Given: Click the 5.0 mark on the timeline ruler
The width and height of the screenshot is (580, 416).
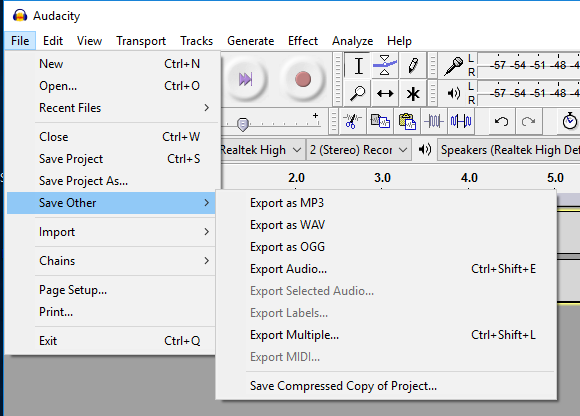Looking at the screenshot, I should pyautogui.click(x=555, y=178).
